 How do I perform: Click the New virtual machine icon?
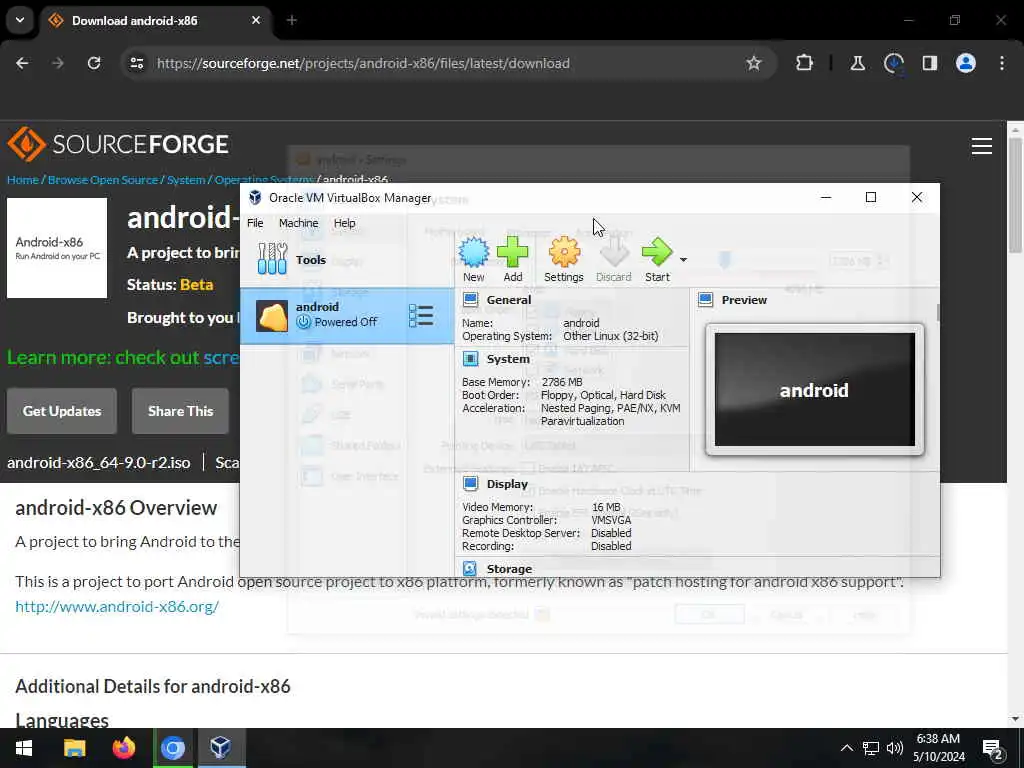point(473,252)
